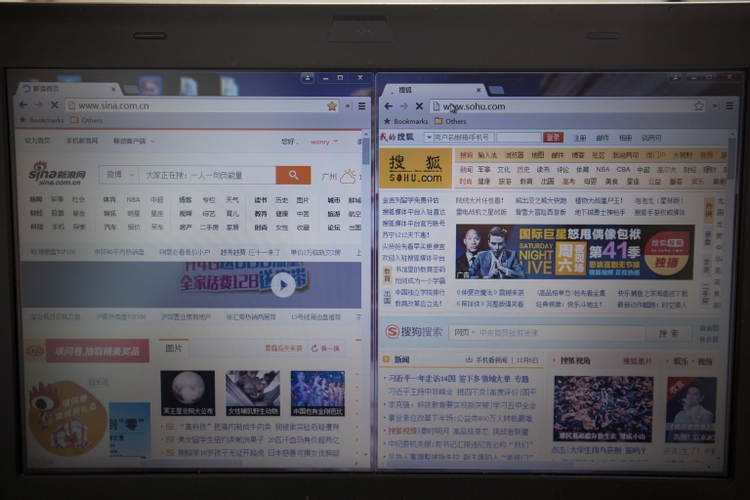Close the 新浪首页 tab
750x500 pixels.
point(113,89)
